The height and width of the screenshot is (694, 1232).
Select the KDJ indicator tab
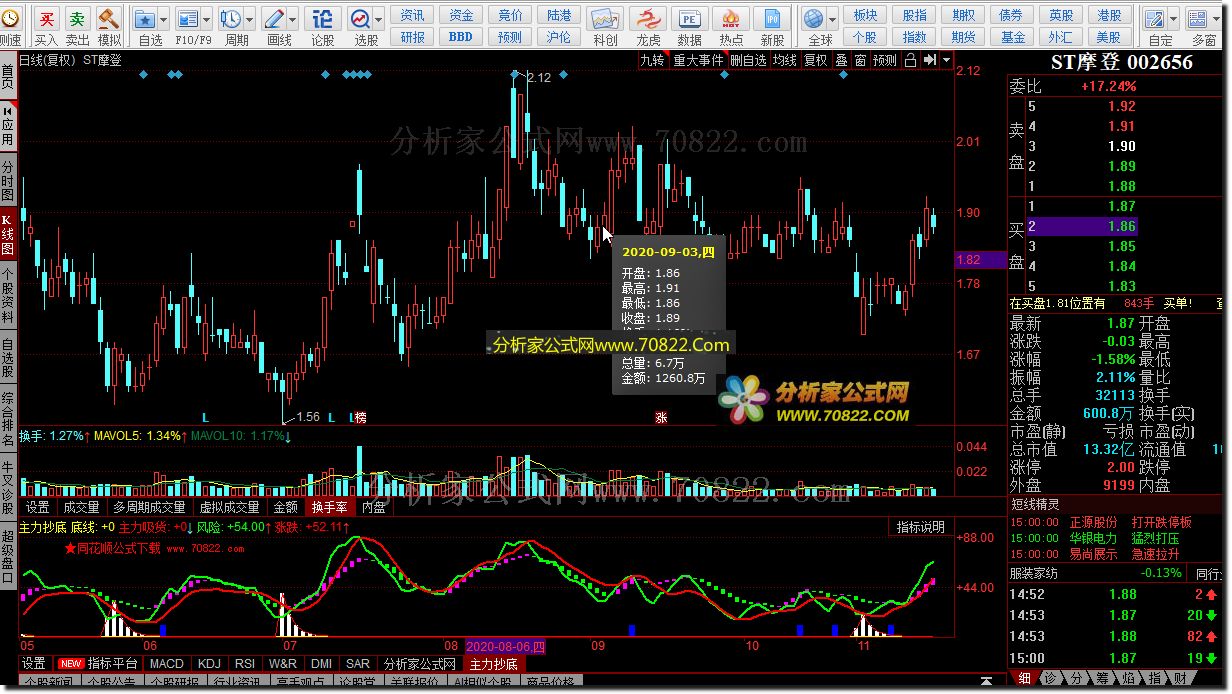point(209,663)
